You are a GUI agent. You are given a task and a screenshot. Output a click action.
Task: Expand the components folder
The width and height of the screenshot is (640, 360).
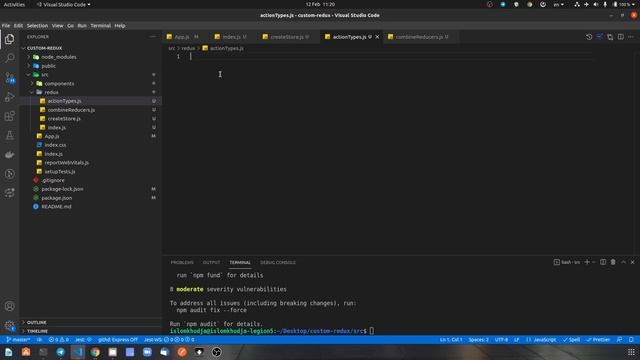pos(59,84)
